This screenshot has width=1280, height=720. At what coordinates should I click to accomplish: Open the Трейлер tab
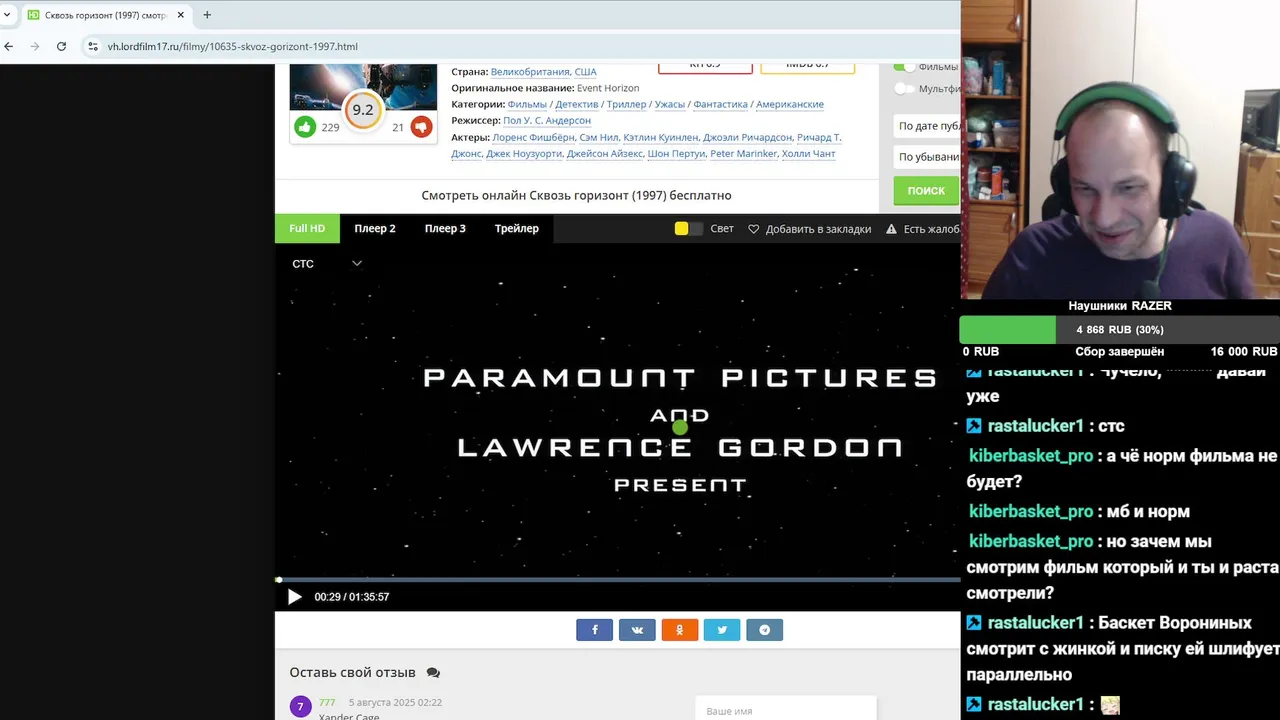(517, 229)
